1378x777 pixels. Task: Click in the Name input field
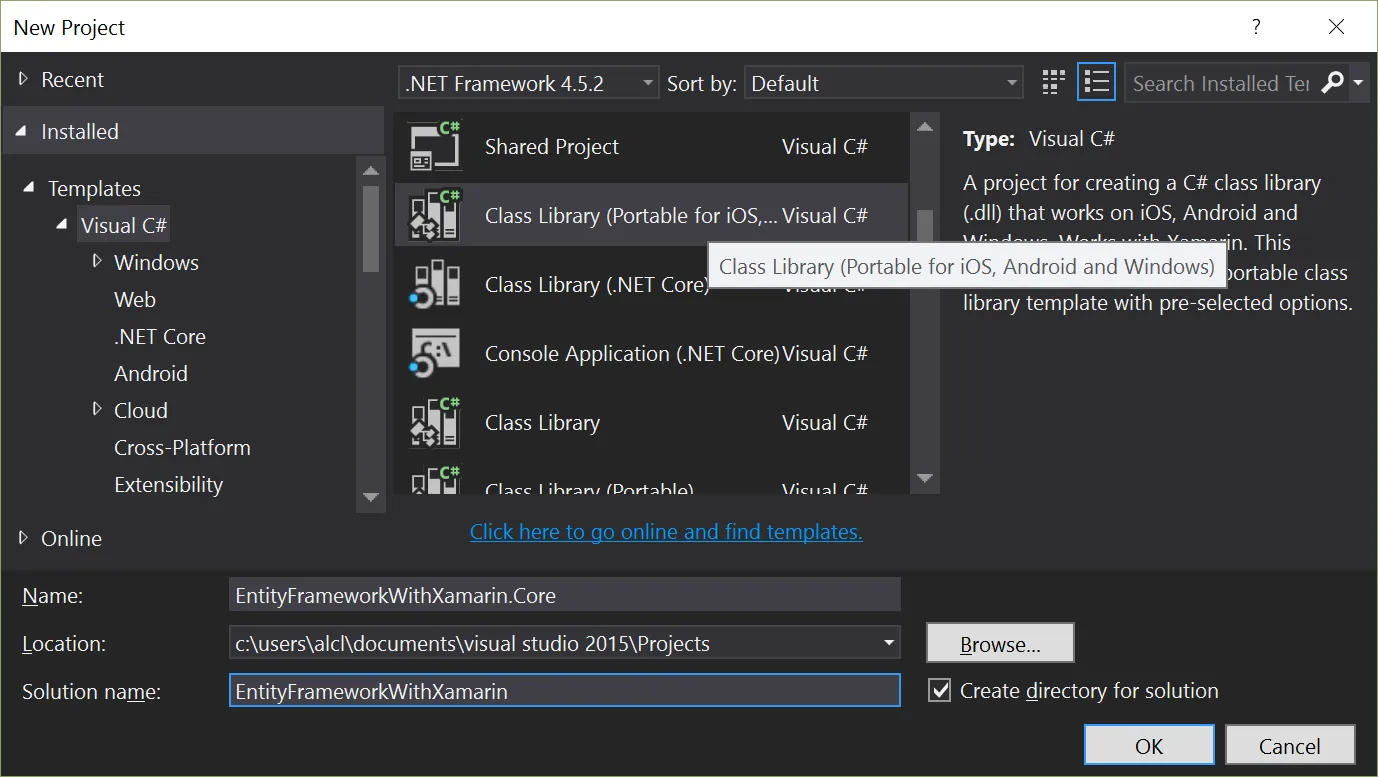coord(565,595)
